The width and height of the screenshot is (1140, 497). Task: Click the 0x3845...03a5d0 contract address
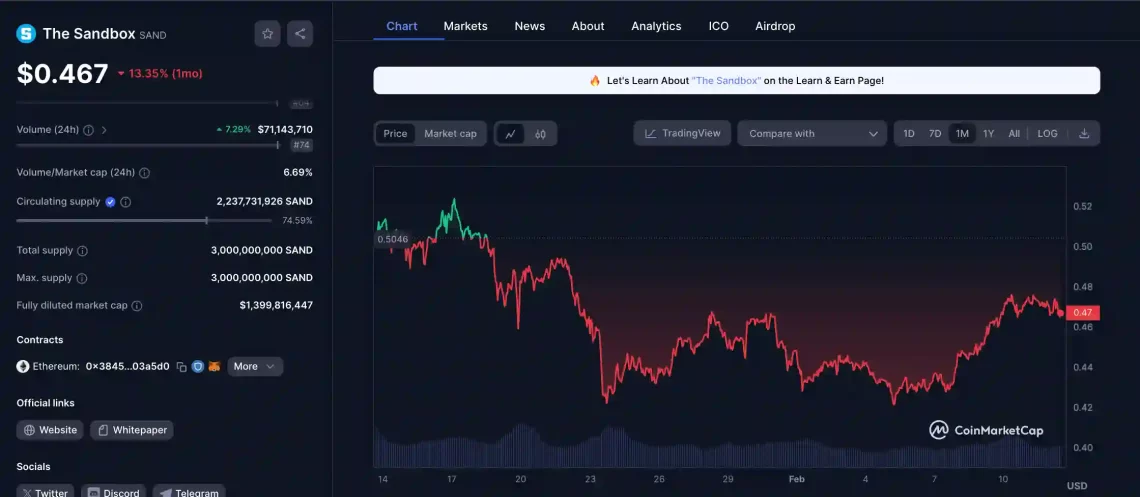tap(128, 367)
